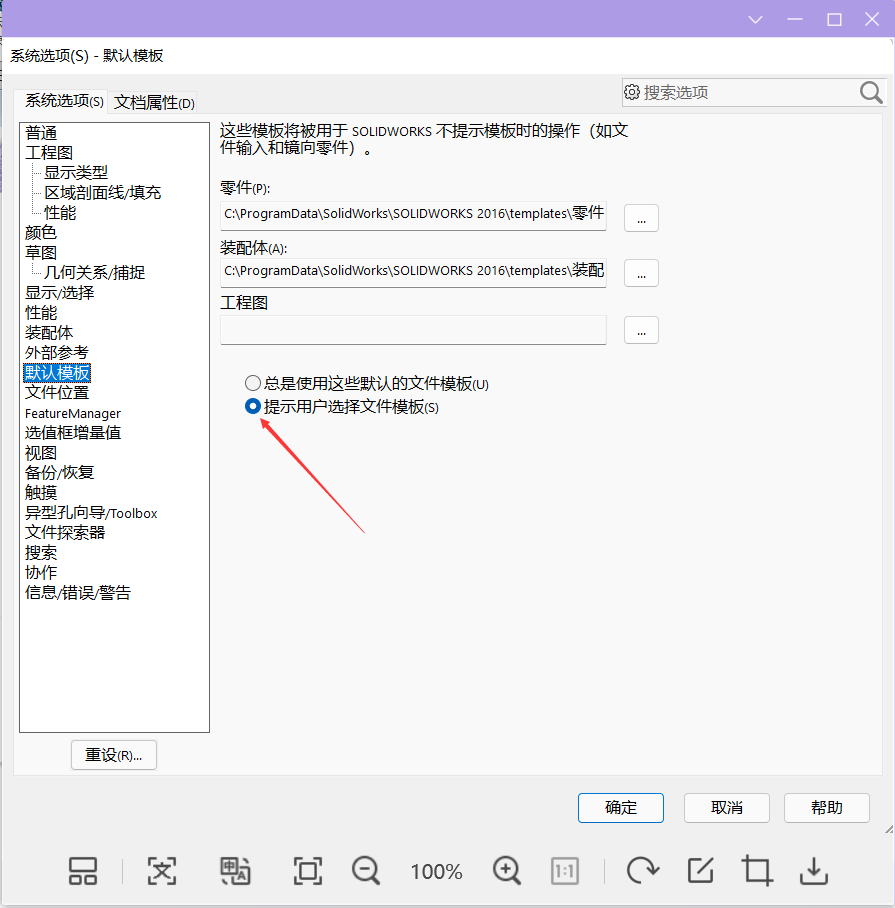Click the browse button next to 工程图
The height and width of the screenshot is (908, 895).
click(640, 330)
